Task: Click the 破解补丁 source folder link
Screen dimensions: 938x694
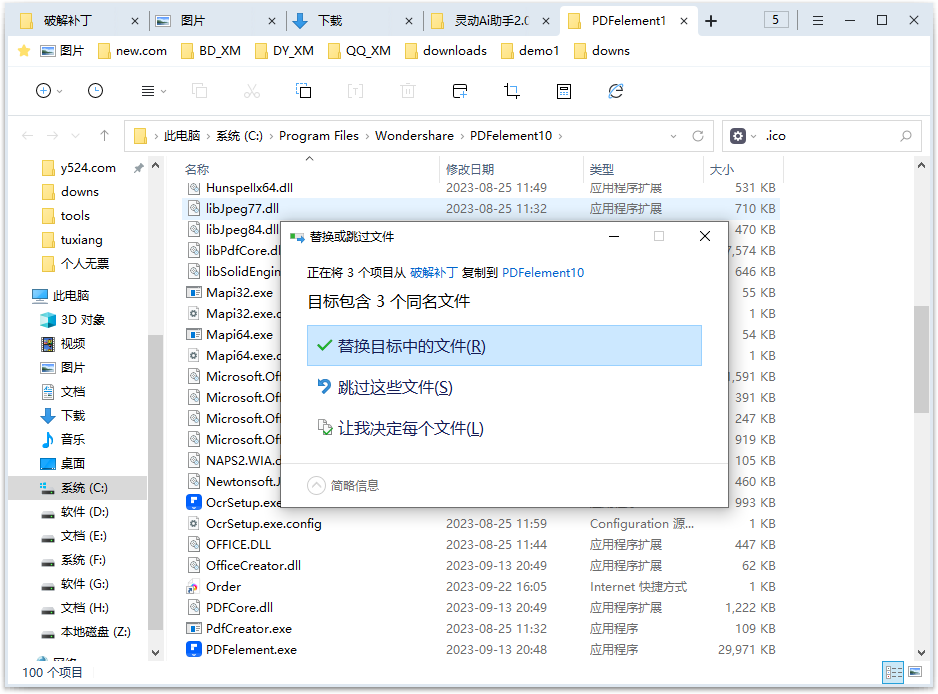Action: pyautogui.click(x=434, y=273)
